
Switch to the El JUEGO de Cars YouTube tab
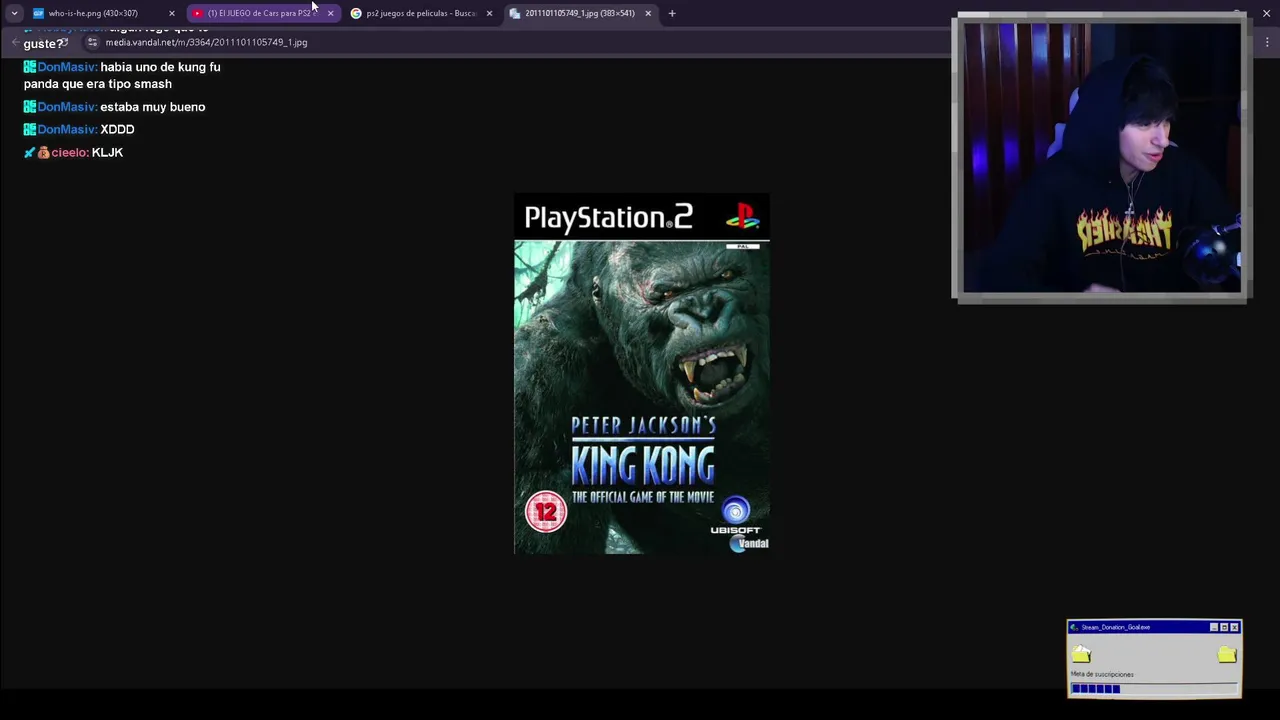click(263, 13)
